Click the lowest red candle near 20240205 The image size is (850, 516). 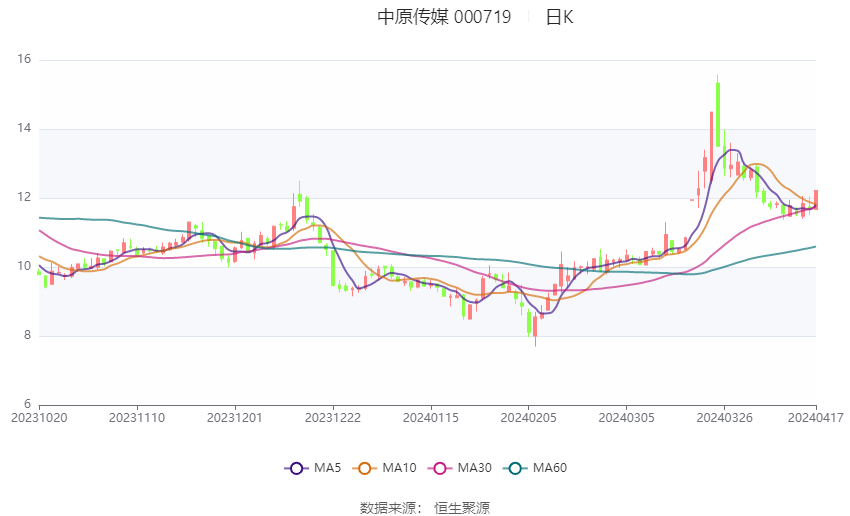pos(535,327)
